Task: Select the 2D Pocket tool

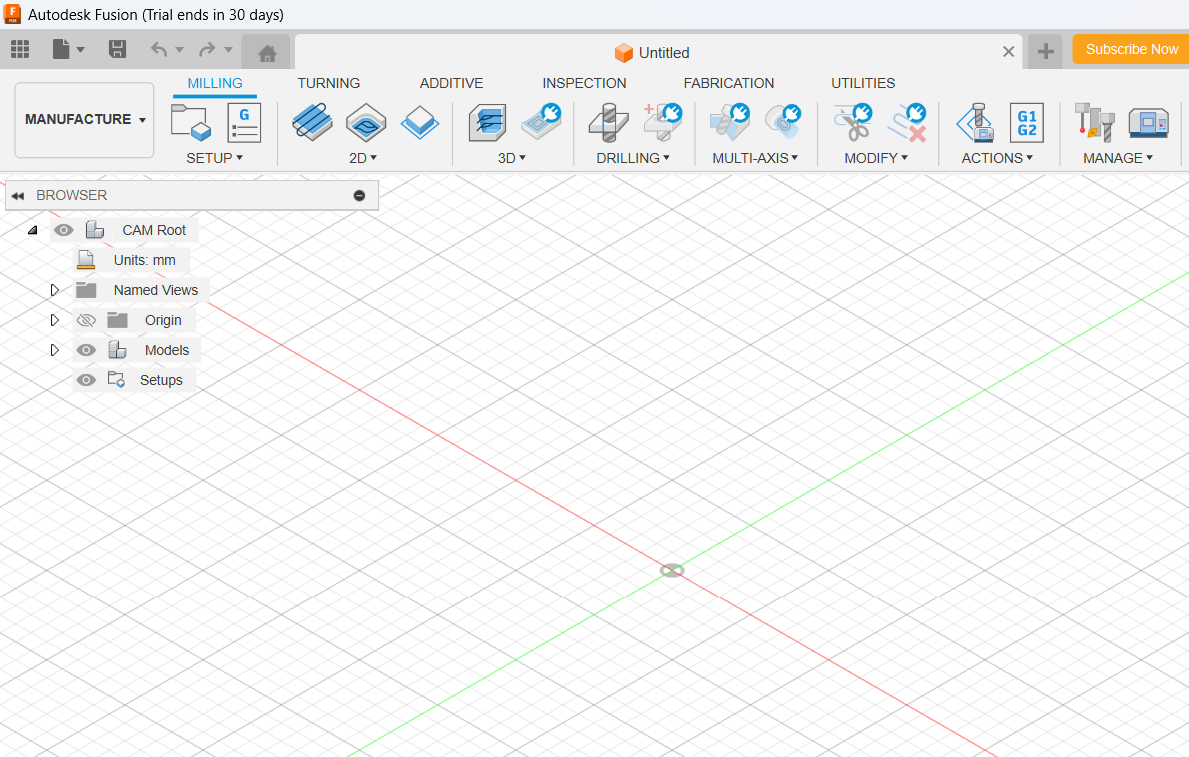Action: coord(366,122)
